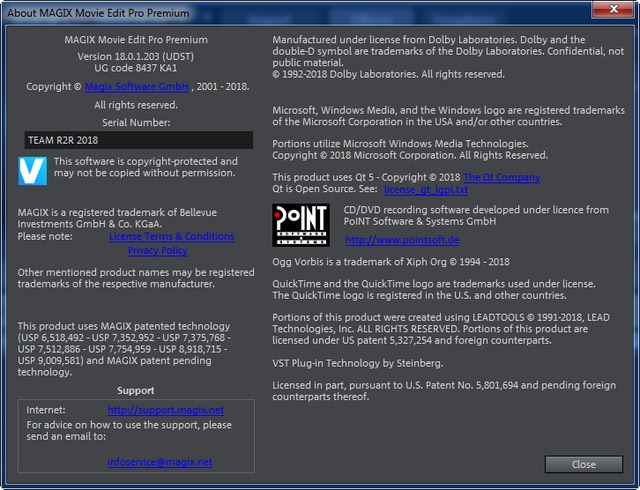Click the UG code 8437 KA1 text
The height and width of the screenshot is (490, 640).
[x=135, y=70]
